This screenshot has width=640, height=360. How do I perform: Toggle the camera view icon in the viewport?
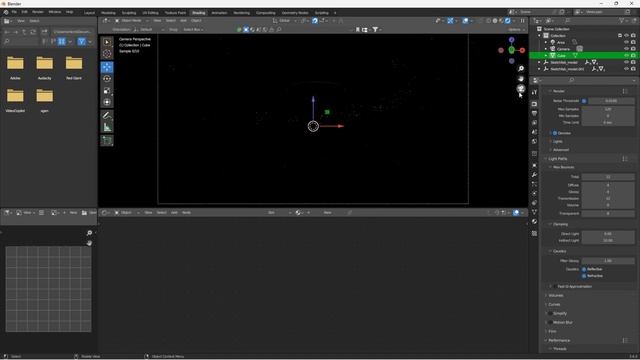[521, 88]
